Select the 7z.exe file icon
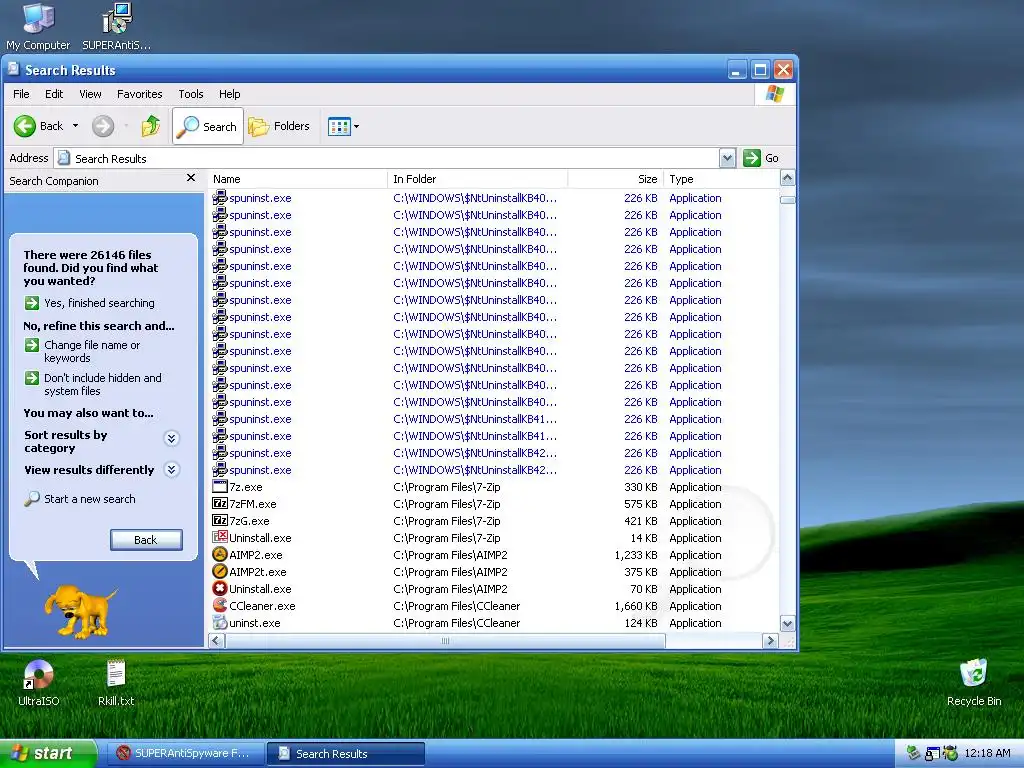The image size is (1024, 768). [219, 487]
